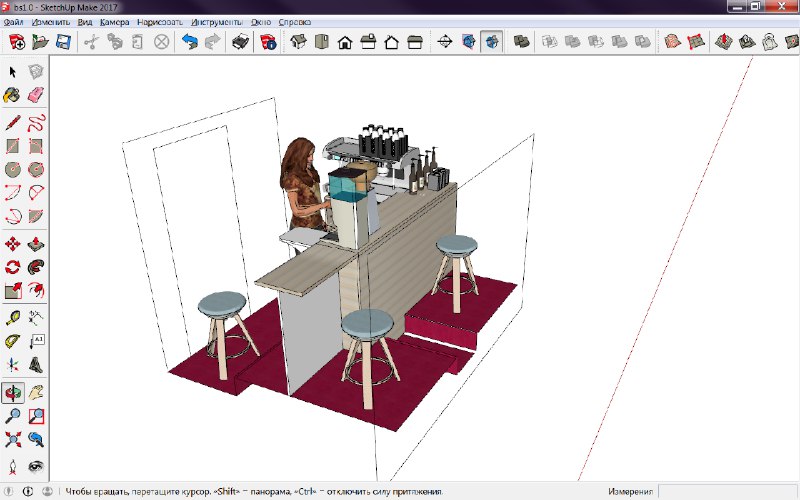Select the Pan hand tool
Image resolution: width=800 pixels, height=500 pixels.
pos(36,392)
